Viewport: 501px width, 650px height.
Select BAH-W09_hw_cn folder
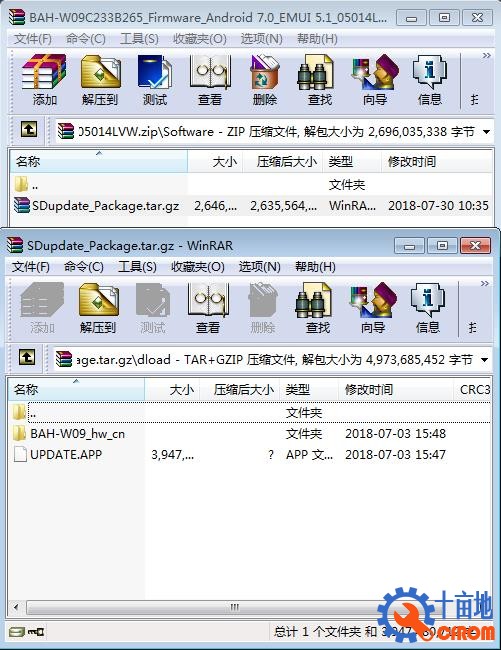point(69,434)
